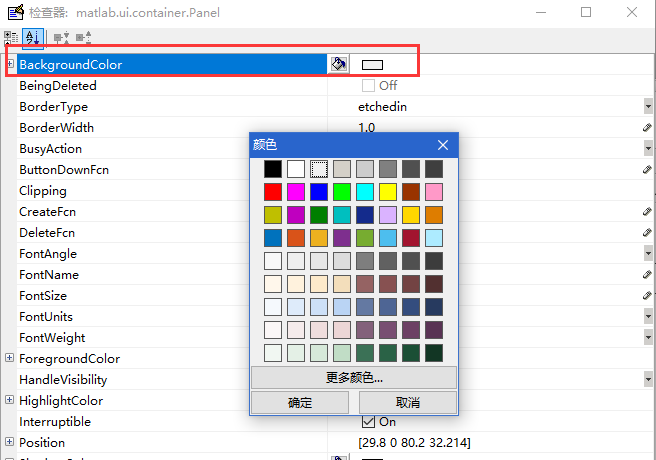This screenshot has width=656, height=460.
Task: Open BackgroundColor paint bucket picker
Action: click(338, 64)
